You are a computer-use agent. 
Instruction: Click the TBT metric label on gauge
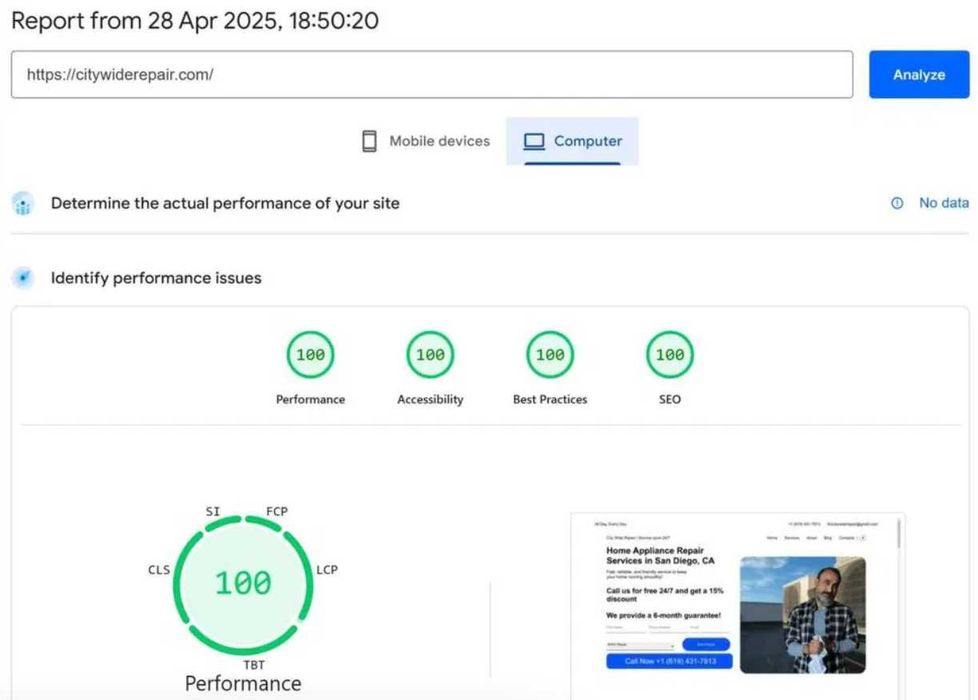point(254,665)
